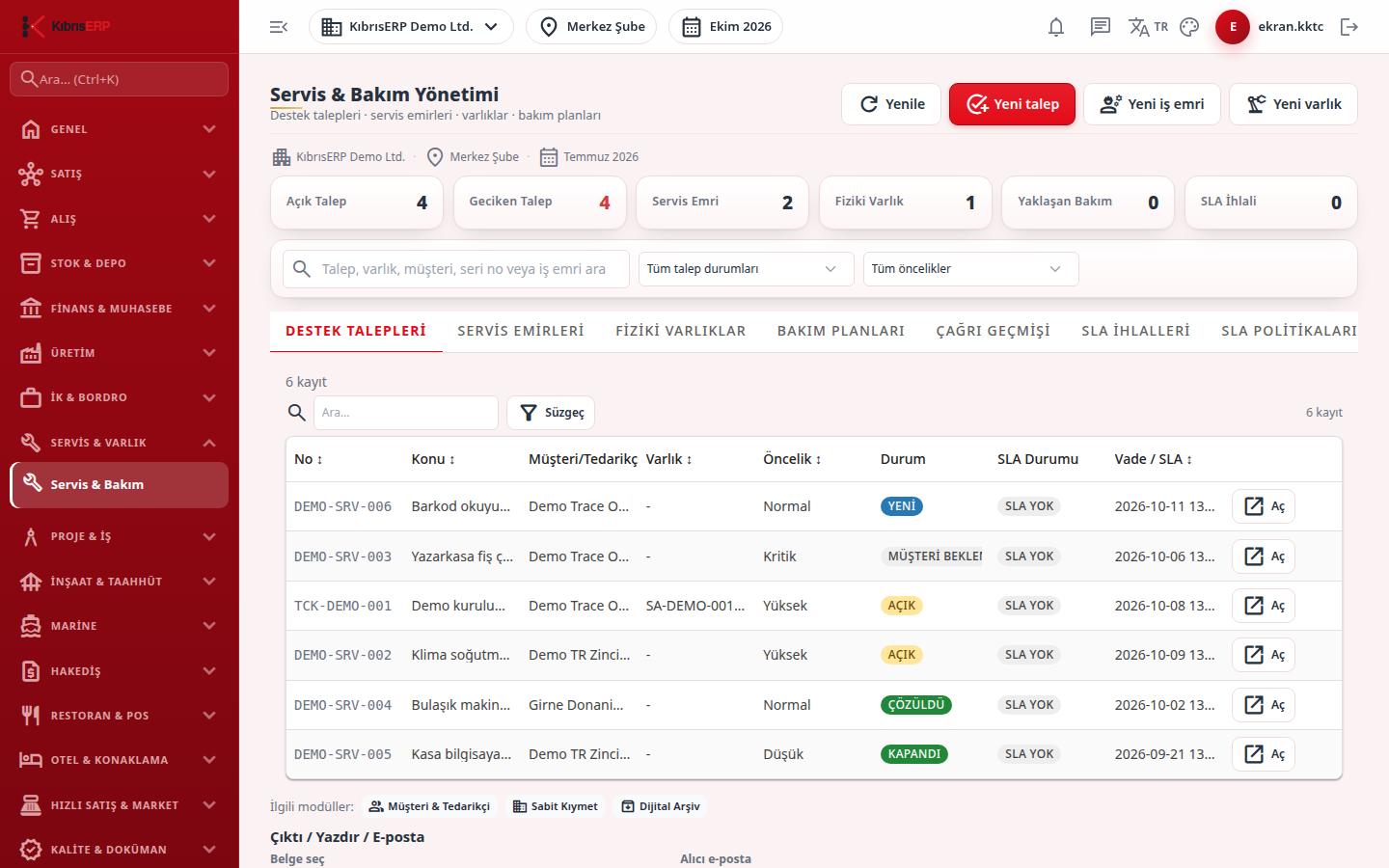This screenshot has width=1389, height=868.
Task: Collapse the sidebar menu icon
Action: click(x=279, y=27)
